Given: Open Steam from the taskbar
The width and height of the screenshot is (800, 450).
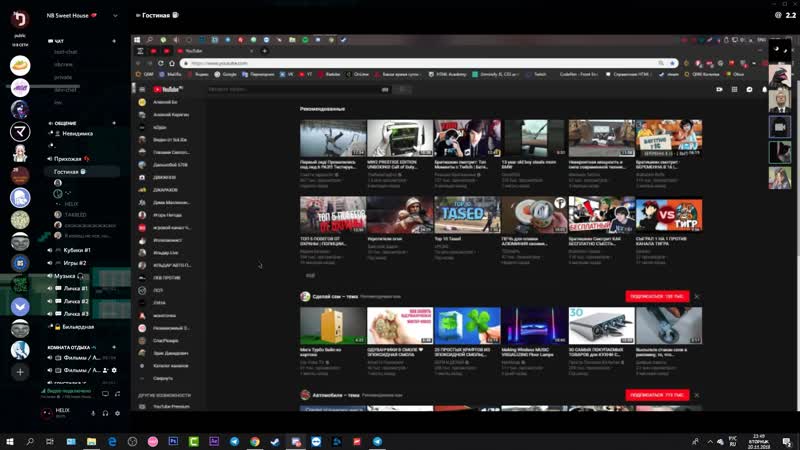Looking at the screenshot, I should (x=275, y=441).
